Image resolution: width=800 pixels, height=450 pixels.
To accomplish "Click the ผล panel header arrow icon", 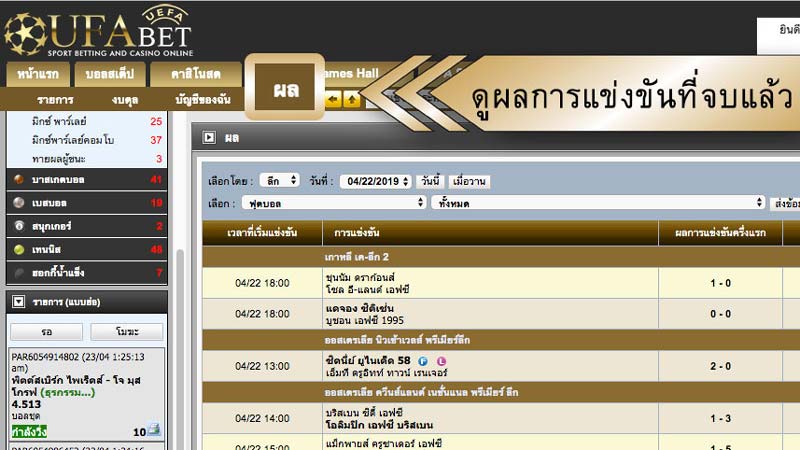I will pos(209,137).
